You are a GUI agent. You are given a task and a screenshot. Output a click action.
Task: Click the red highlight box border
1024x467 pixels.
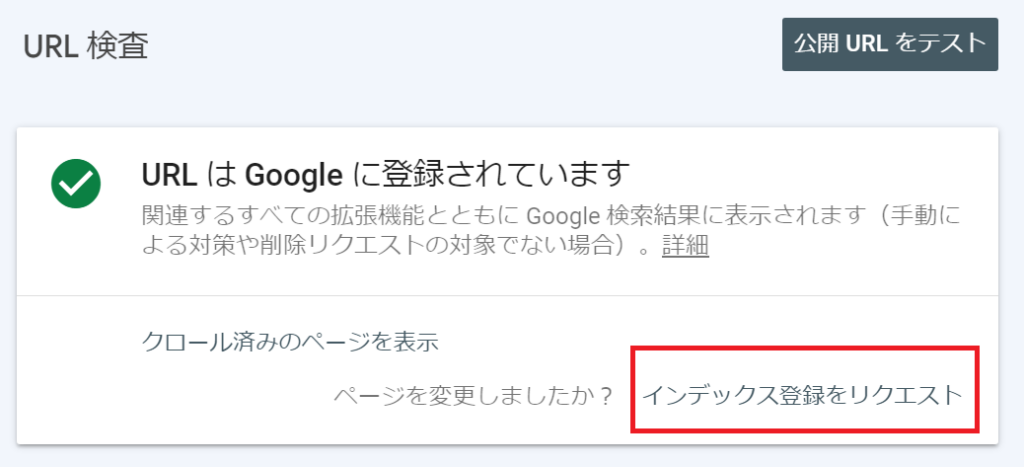point(805,348)
